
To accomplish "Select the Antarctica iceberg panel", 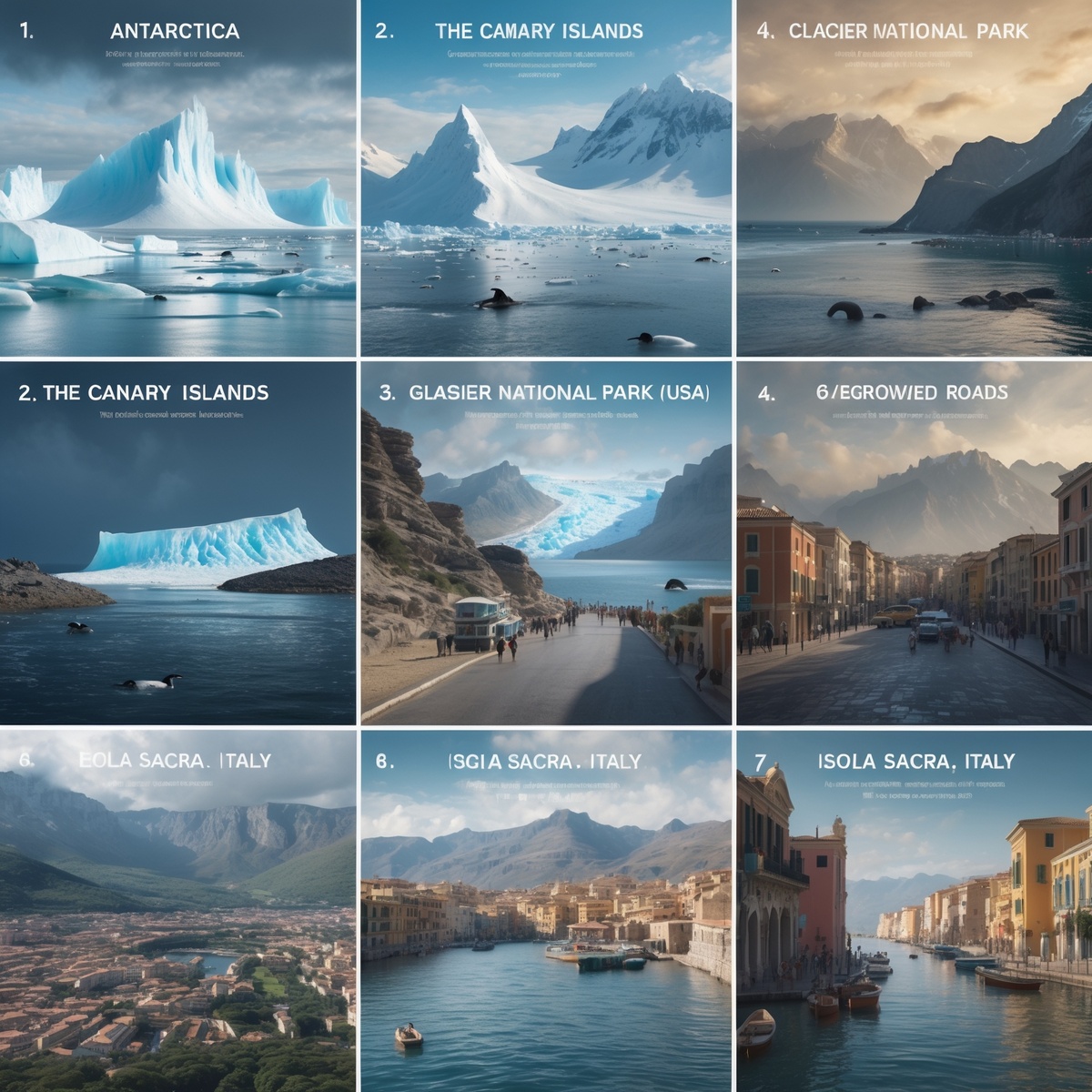I will (177, 178).
